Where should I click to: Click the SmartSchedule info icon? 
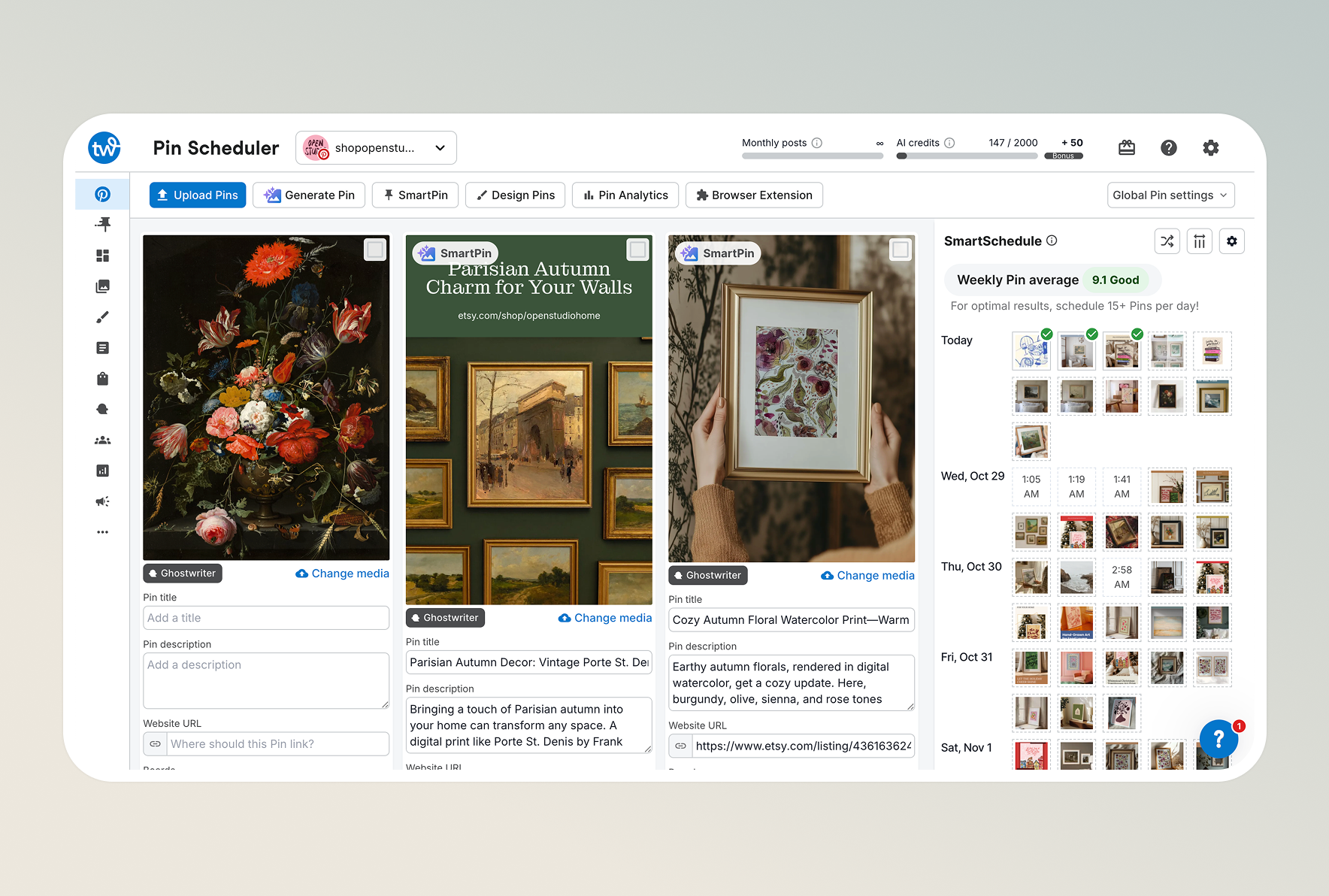coord(1052,241)
